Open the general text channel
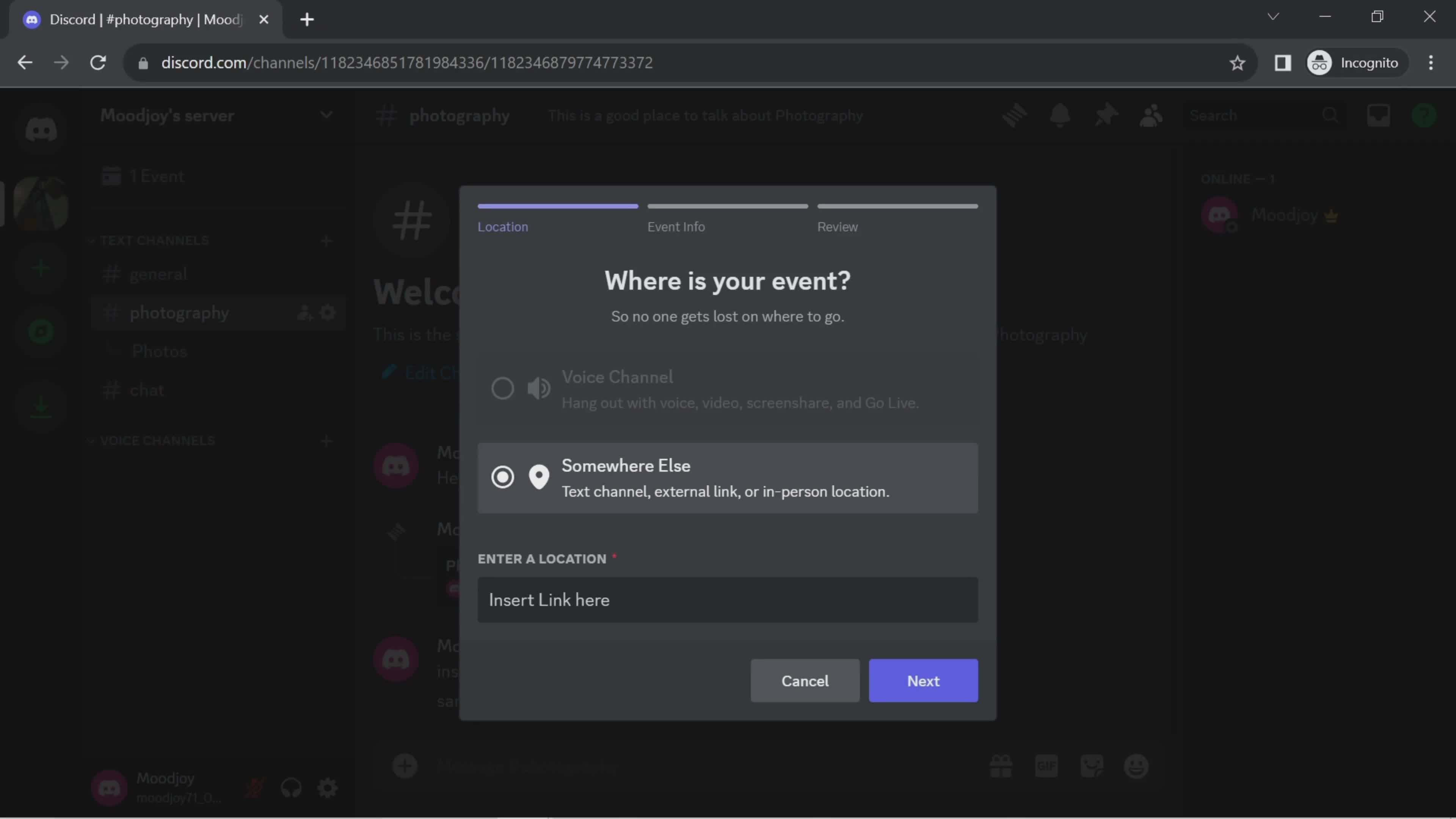The width and height of the screenshot is (1456, 819). 218,274
